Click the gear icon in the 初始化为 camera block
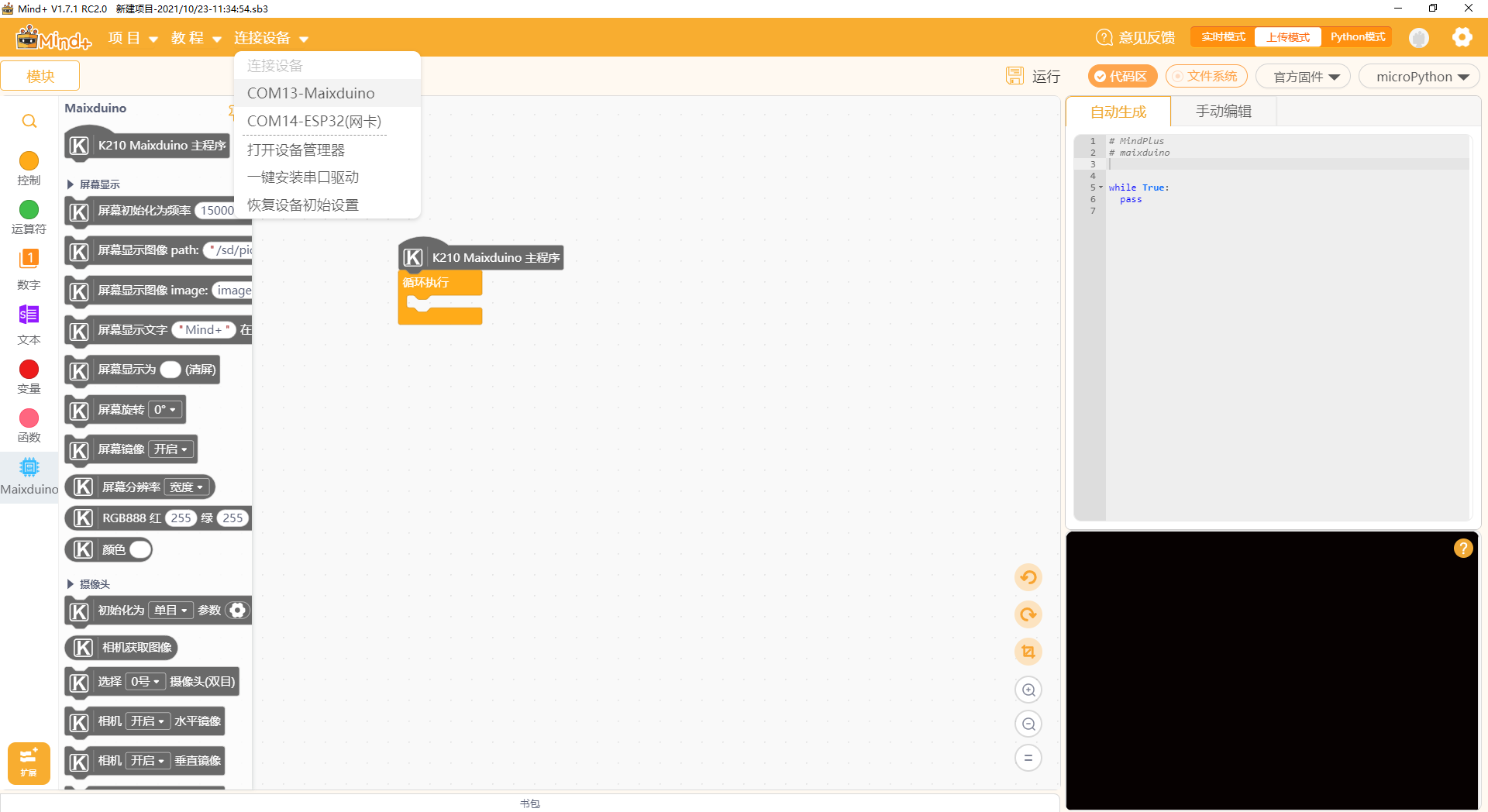The width and height of the screenshot is (1488, 812). tap(238, 611)
